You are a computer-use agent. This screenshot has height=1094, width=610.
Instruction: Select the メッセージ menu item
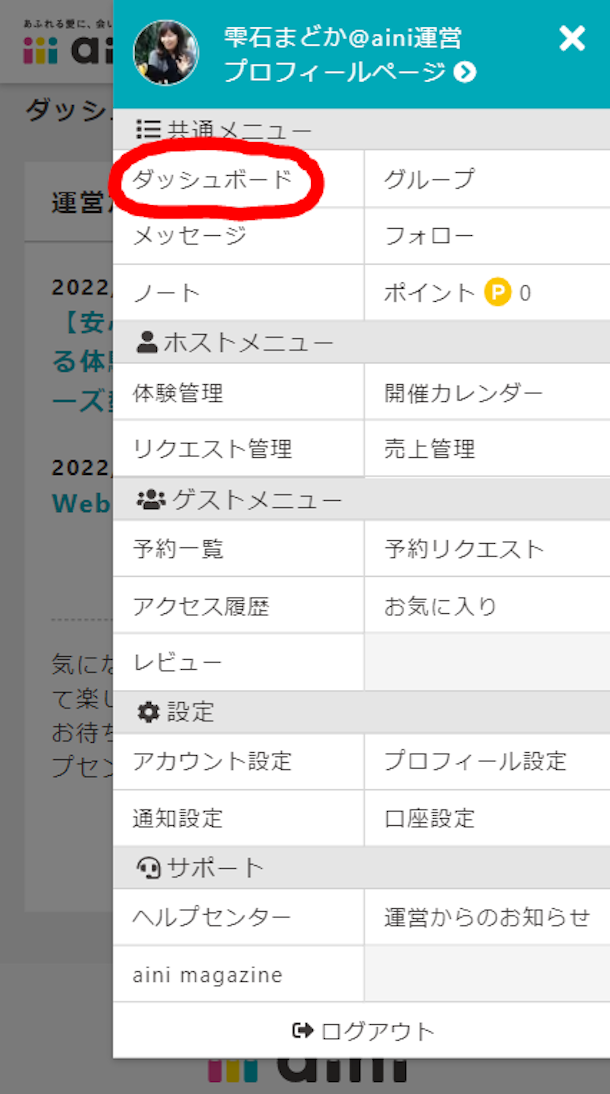pyautogui.click(x=190, y=237)
